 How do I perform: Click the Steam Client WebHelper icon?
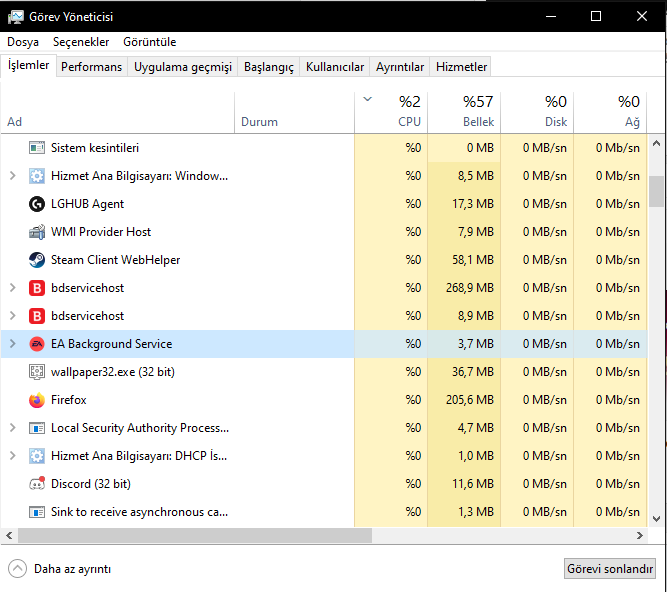tap(37, 260)
